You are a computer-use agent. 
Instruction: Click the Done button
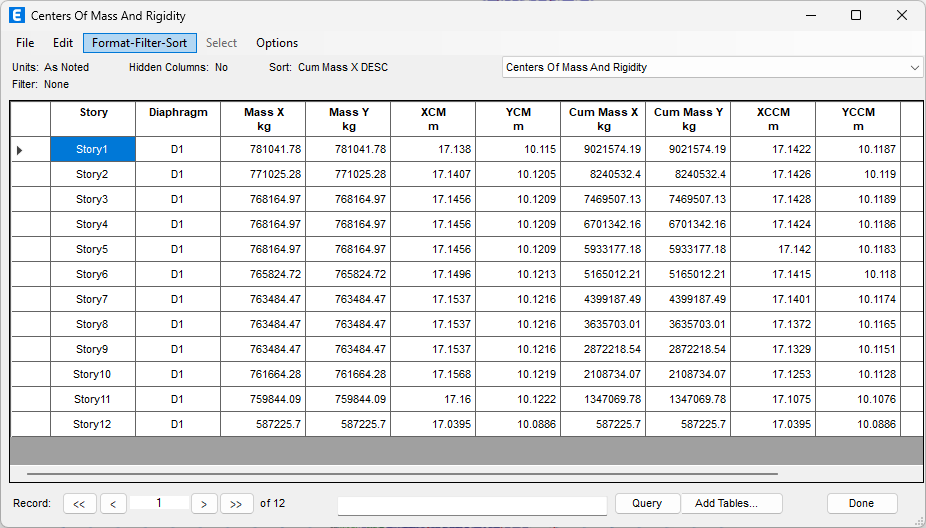click(x=862, y=503)
